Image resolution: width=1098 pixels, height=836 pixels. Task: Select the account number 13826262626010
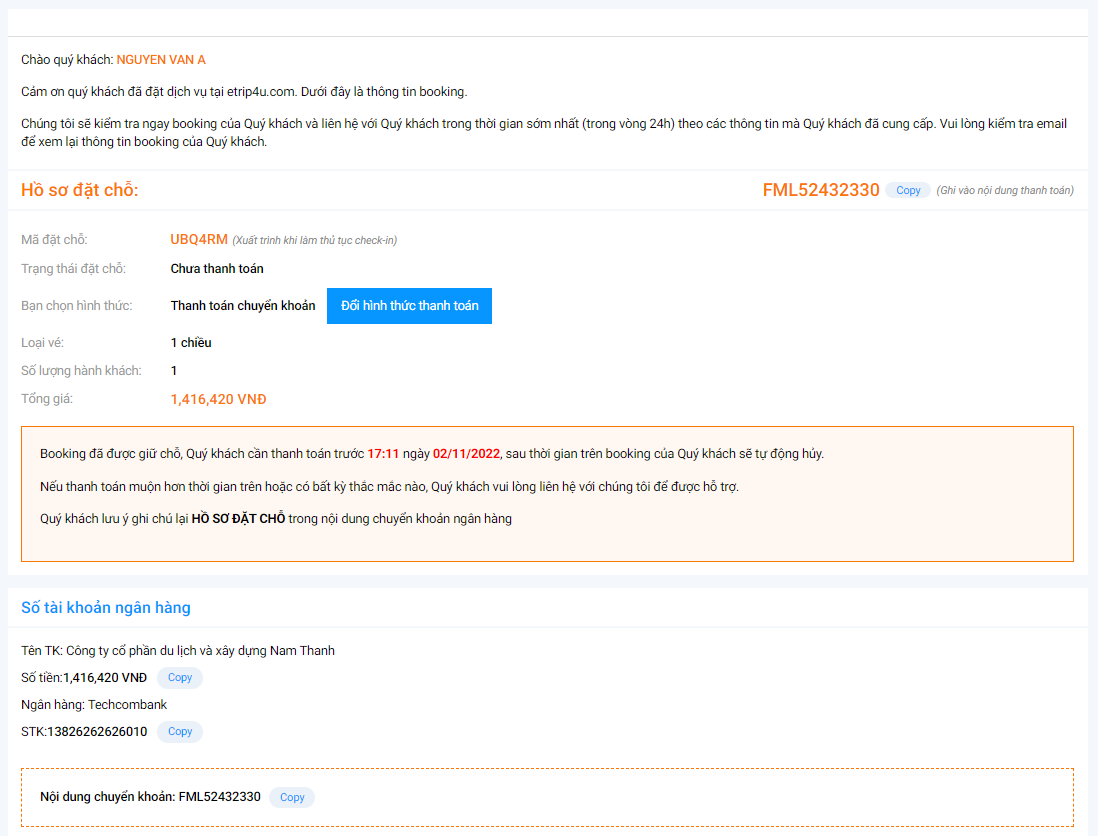[97, 732]
